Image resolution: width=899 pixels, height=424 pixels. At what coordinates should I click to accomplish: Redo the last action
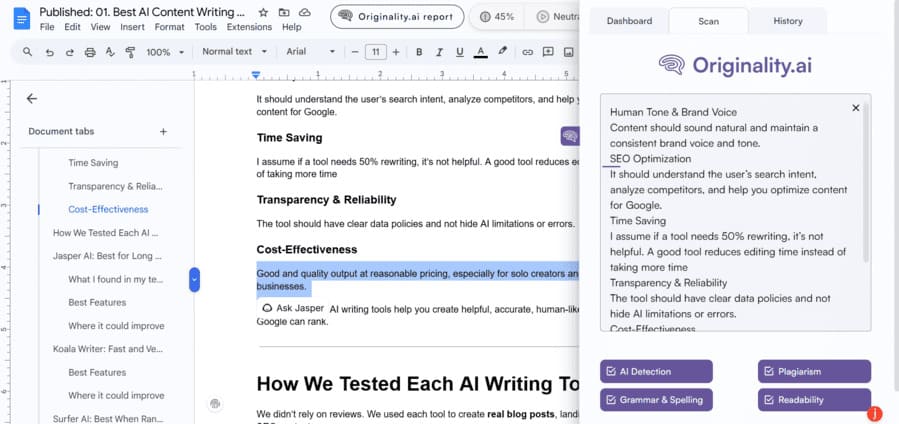coord(70,52)
